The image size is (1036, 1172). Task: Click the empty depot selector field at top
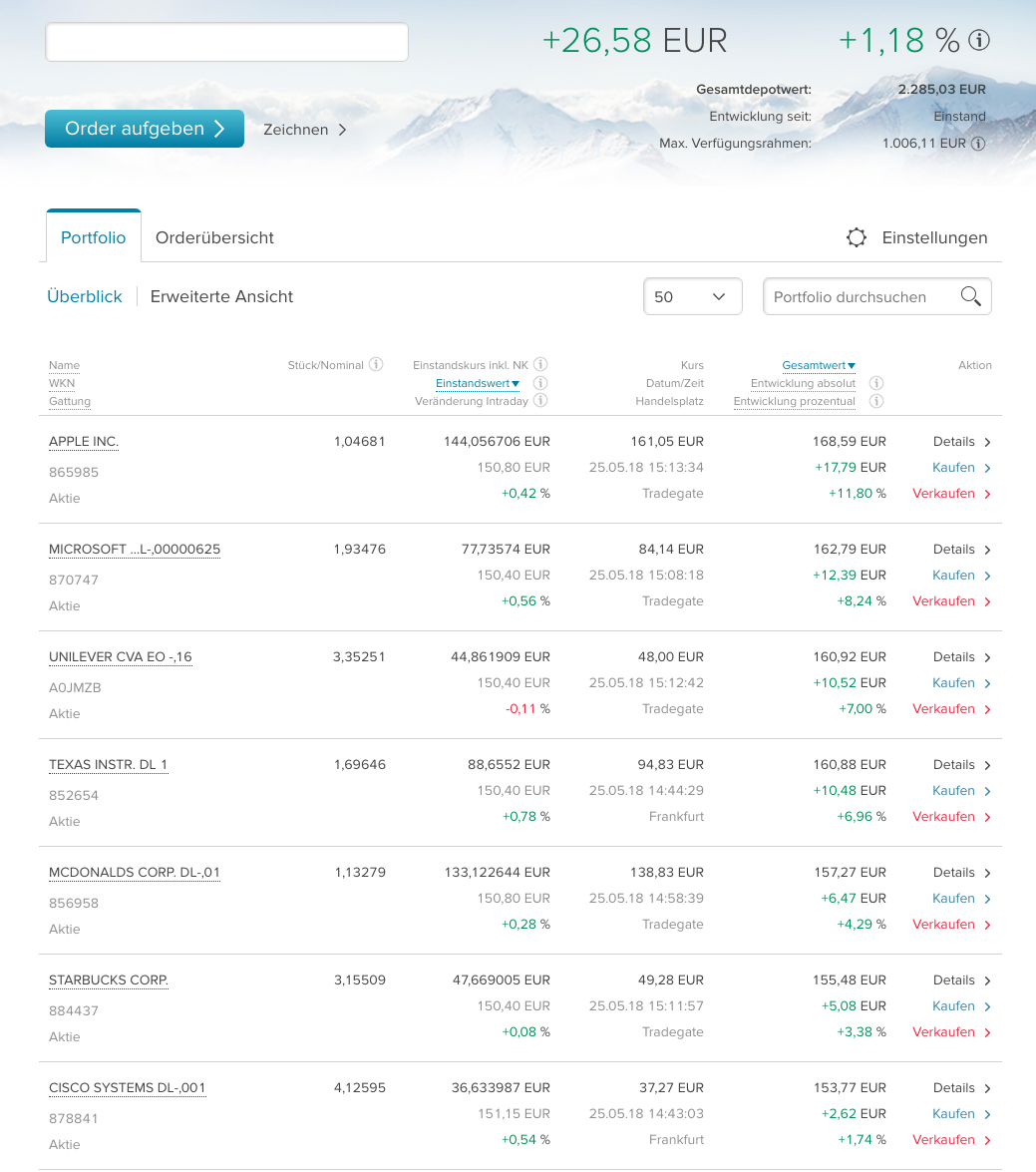(x=226, y=42)
